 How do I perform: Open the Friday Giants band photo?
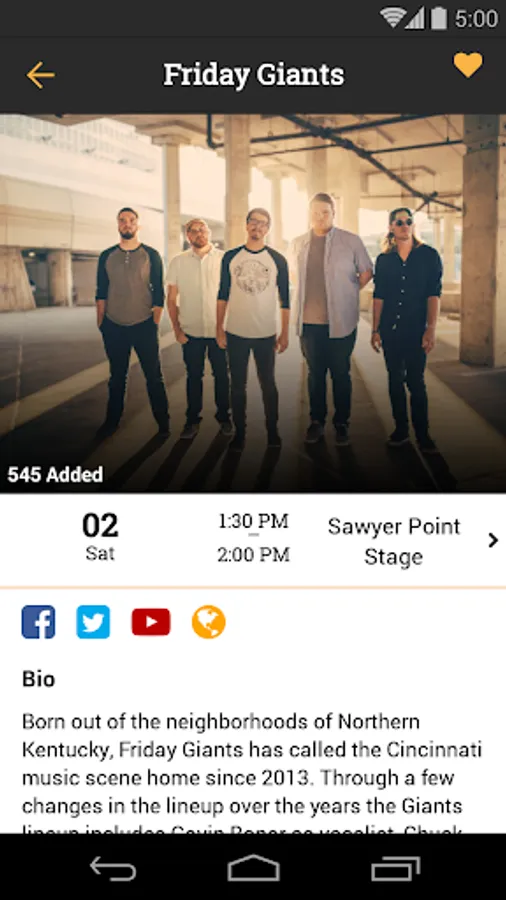pos(253,304)
